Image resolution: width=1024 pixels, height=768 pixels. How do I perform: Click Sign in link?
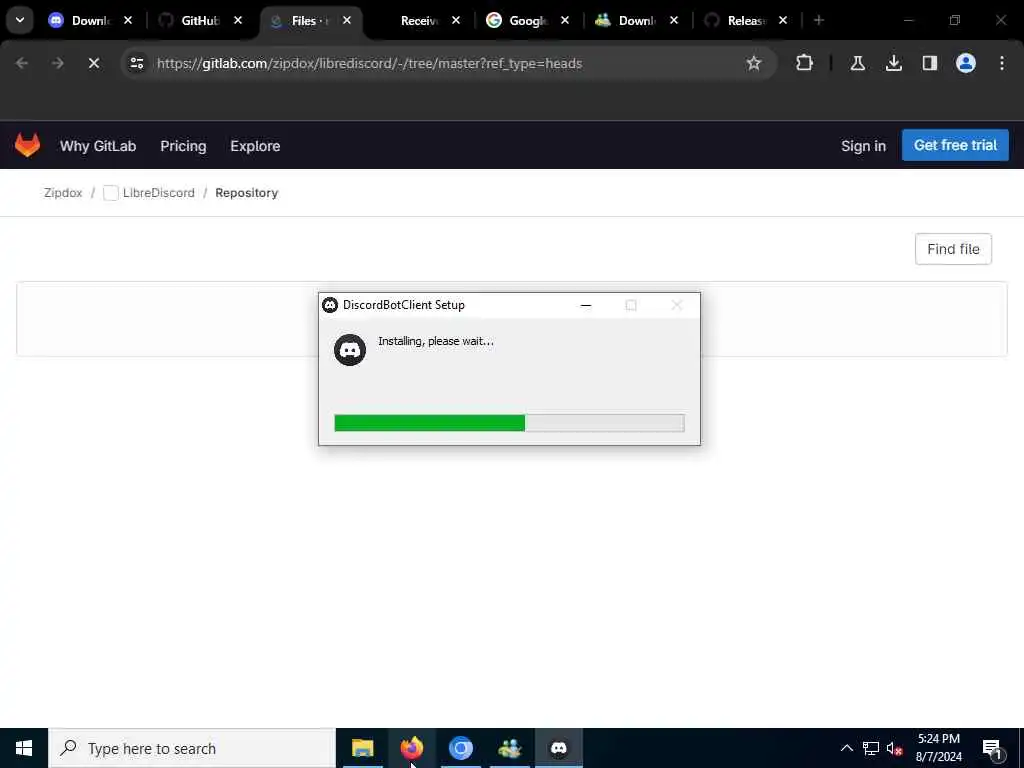[863, 146]
